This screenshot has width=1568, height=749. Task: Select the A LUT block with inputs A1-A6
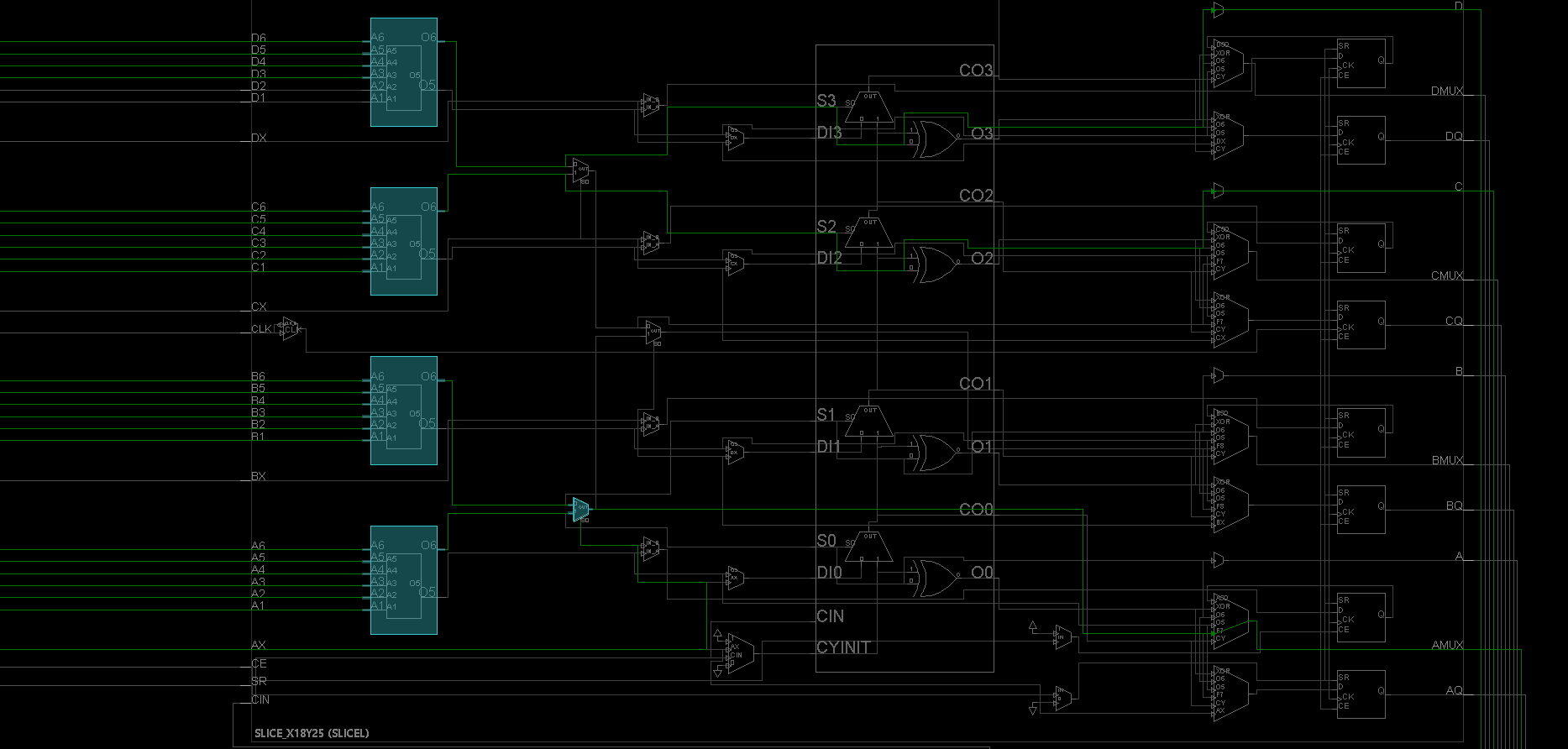click(x=404, y=580)
